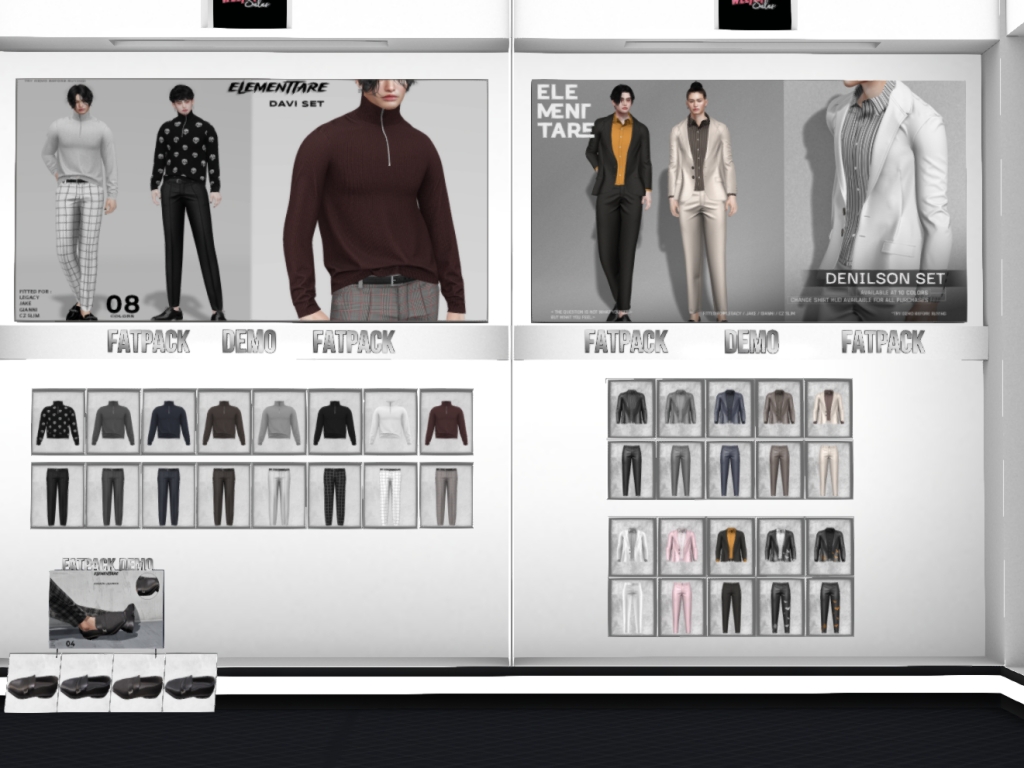Select the leftmost black loafer vendor
The width and height of the screenshot is (1024, 768).
[x=32, y=685]
